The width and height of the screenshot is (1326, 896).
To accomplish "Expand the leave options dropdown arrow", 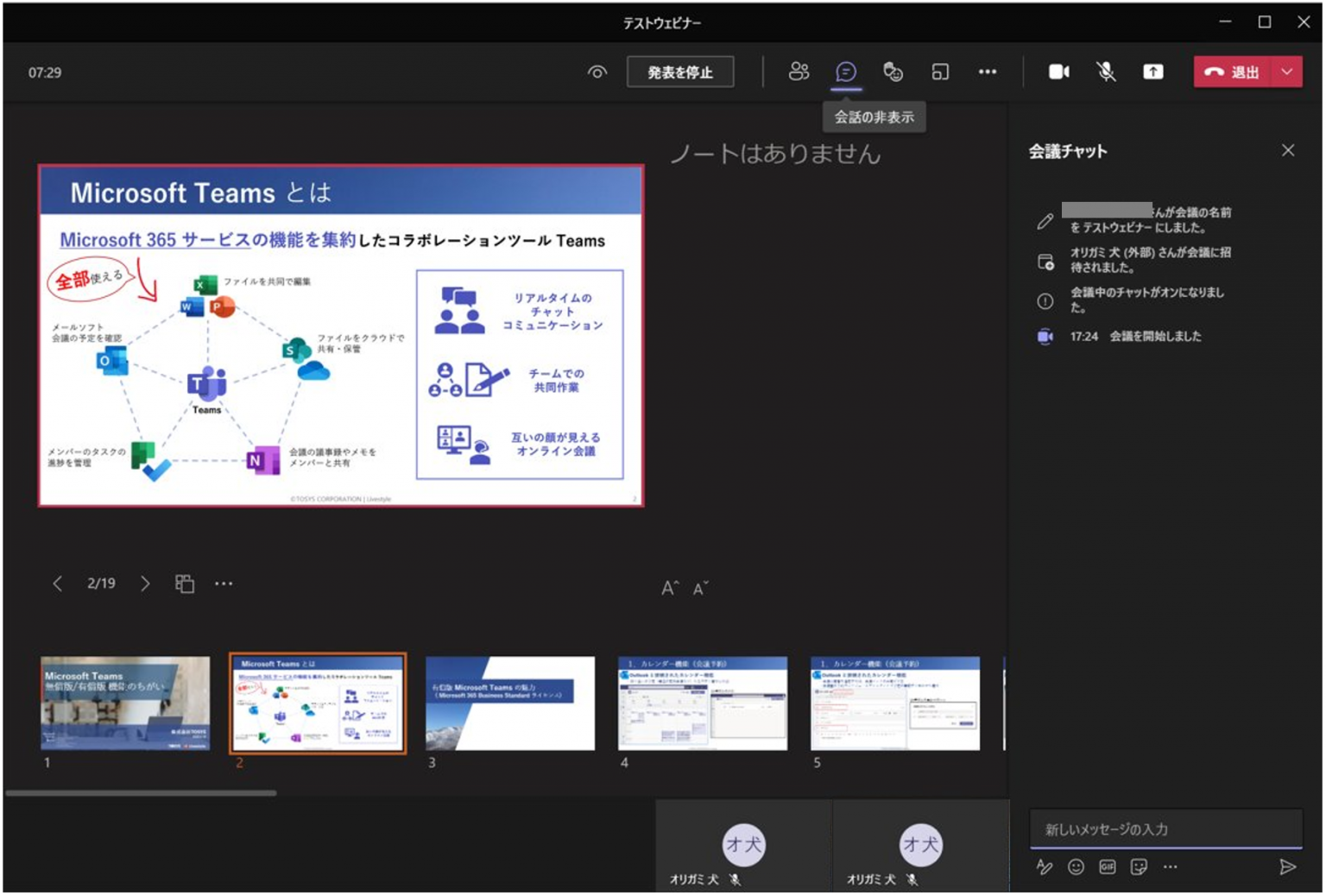I will pos(1287,73).
